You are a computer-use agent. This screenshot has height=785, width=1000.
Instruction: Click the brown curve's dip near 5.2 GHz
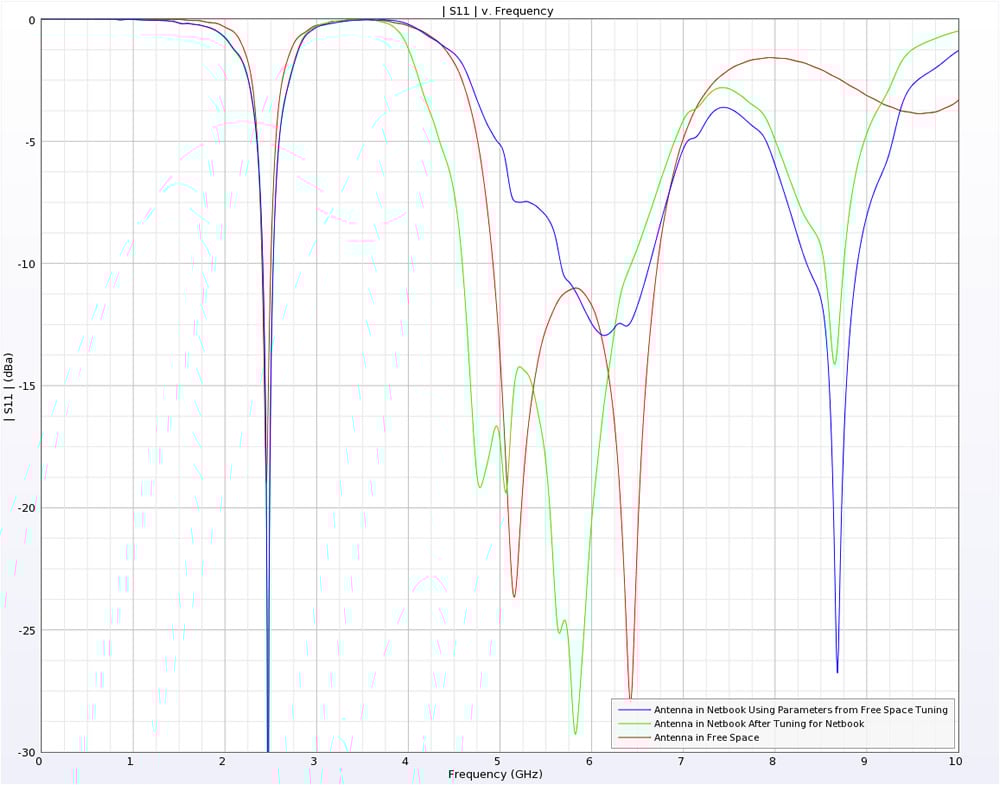pos(514,596)
